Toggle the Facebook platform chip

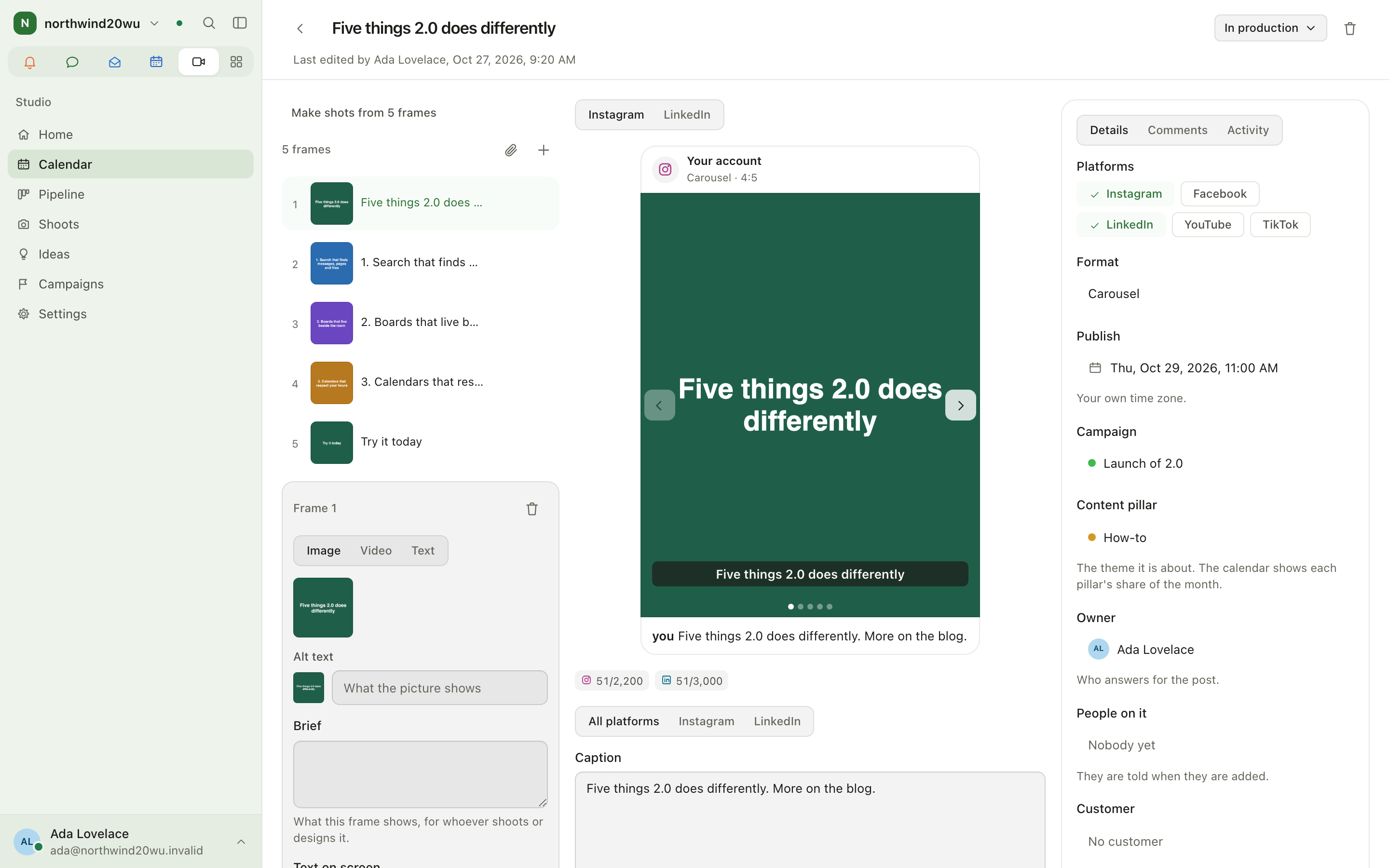coord(1220,194)
